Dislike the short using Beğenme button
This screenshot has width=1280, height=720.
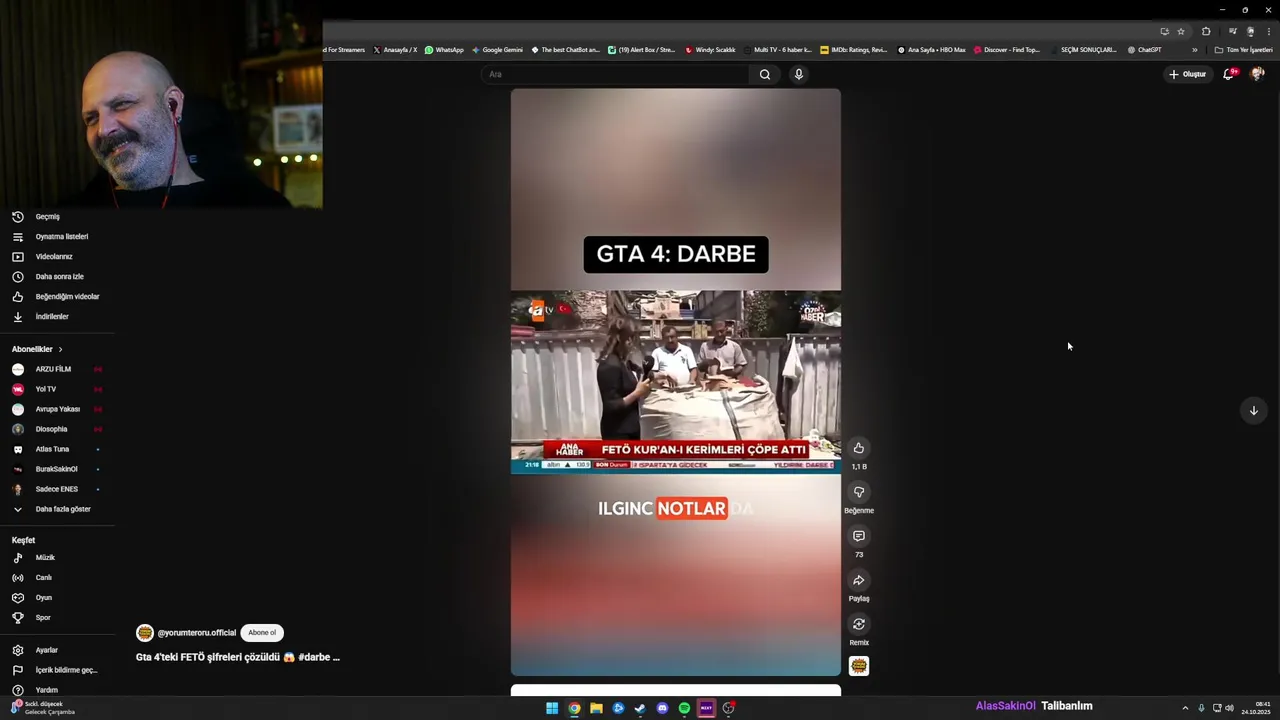pos(858,492)
